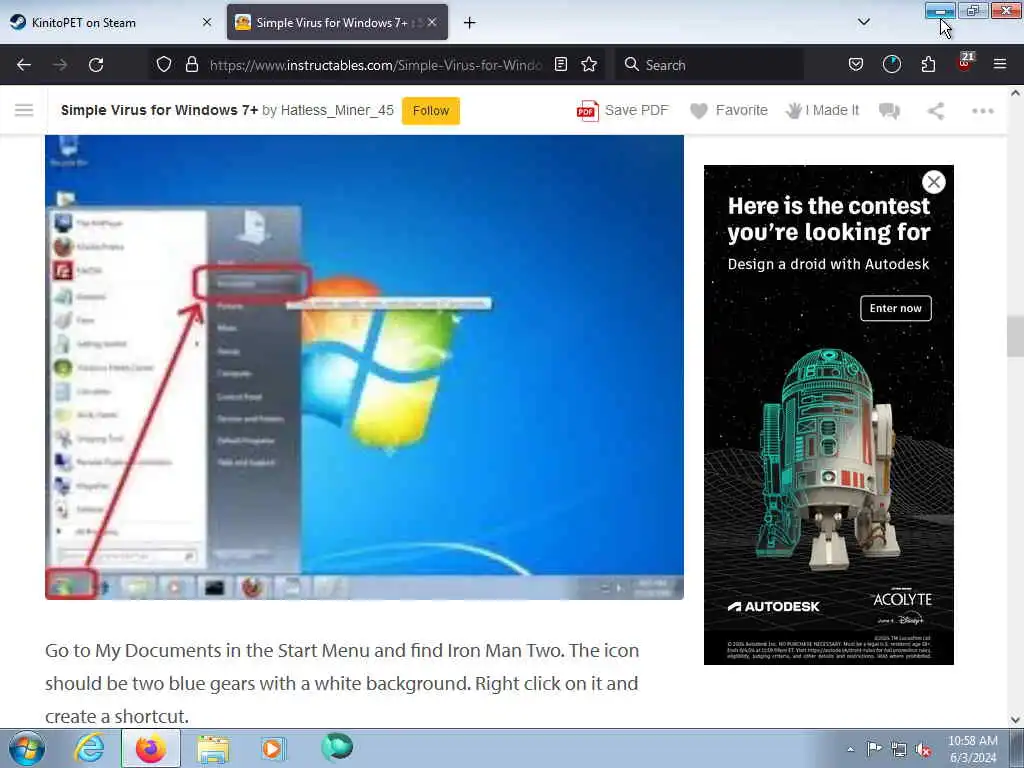
Task: Open the Firefox application menu
Action: point(1000,65)
